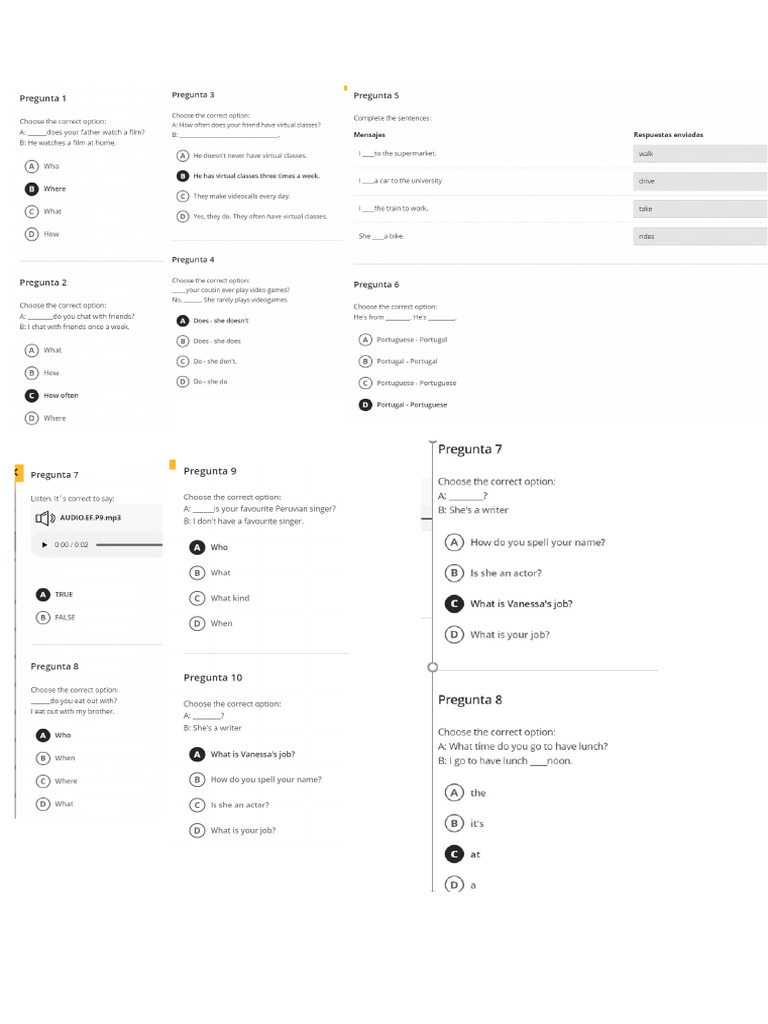The width and height of the screenshot is (768, 1024).
Task: Click the 'drive' answer field
Action: pos(700,182)
